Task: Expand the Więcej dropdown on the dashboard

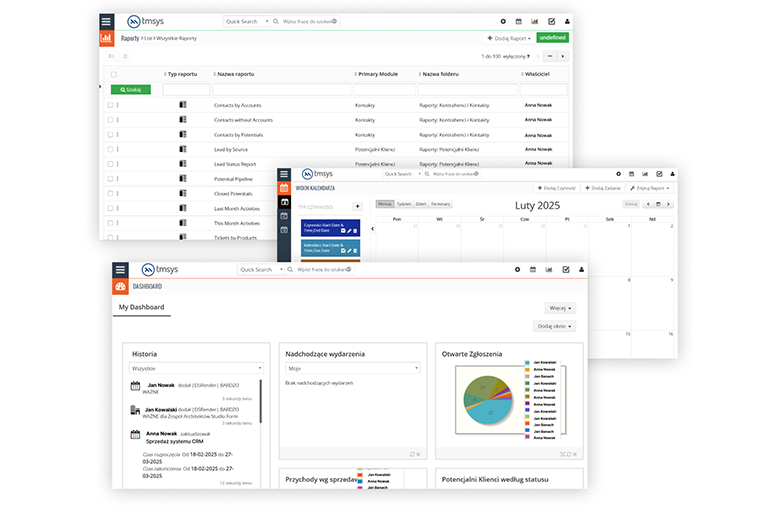Action: [560, 308]
